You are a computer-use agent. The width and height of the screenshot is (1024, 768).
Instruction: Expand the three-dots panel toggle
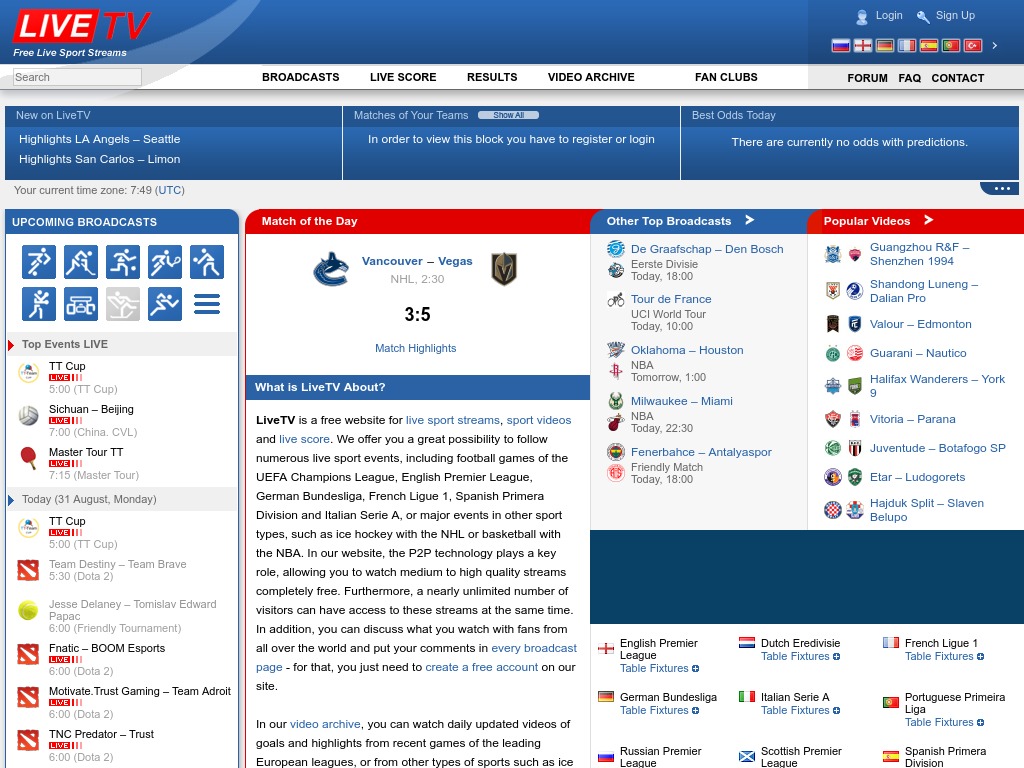pos(1002,188)
